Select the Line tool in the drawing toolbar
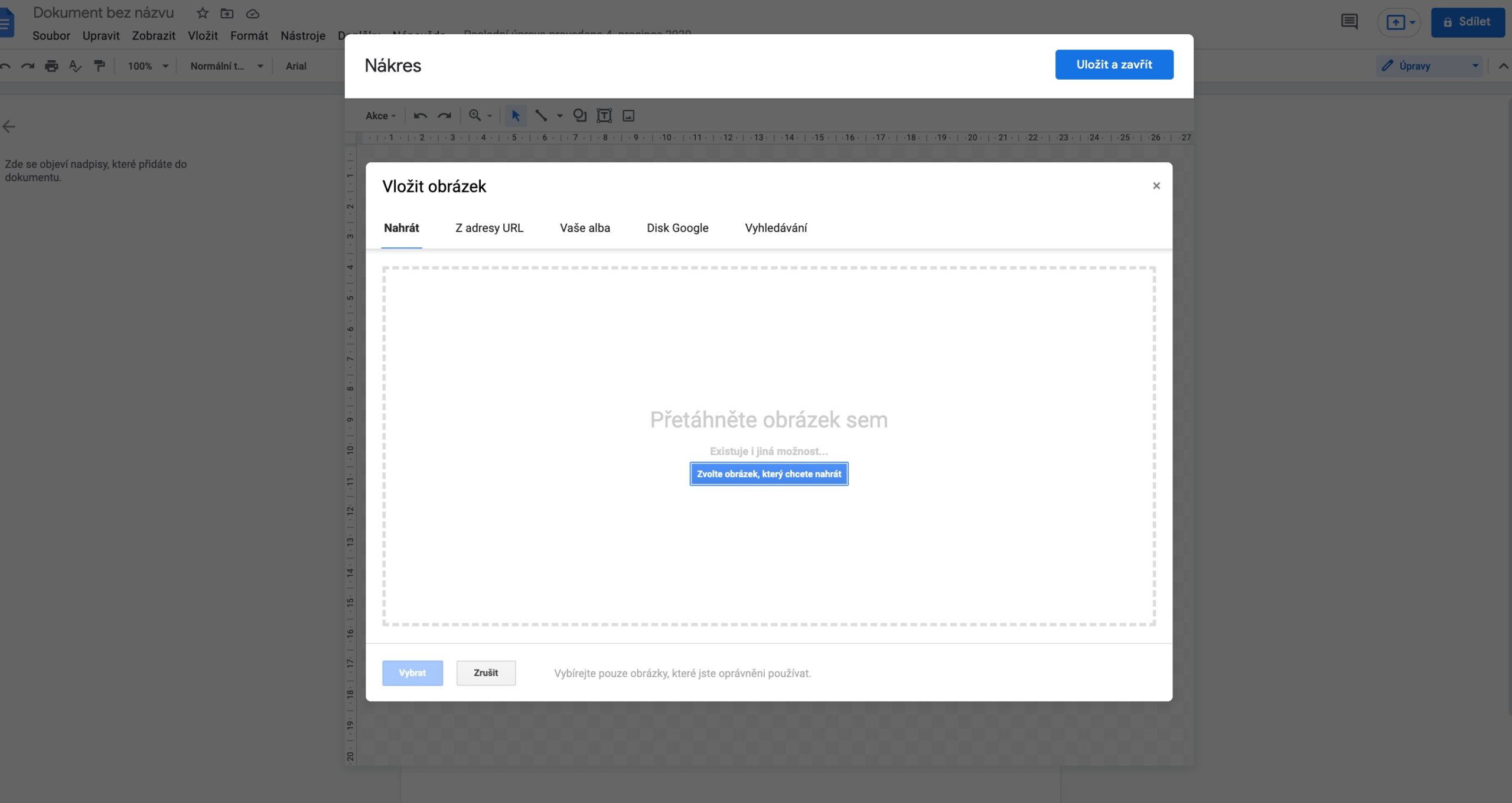 pos(541,116)
